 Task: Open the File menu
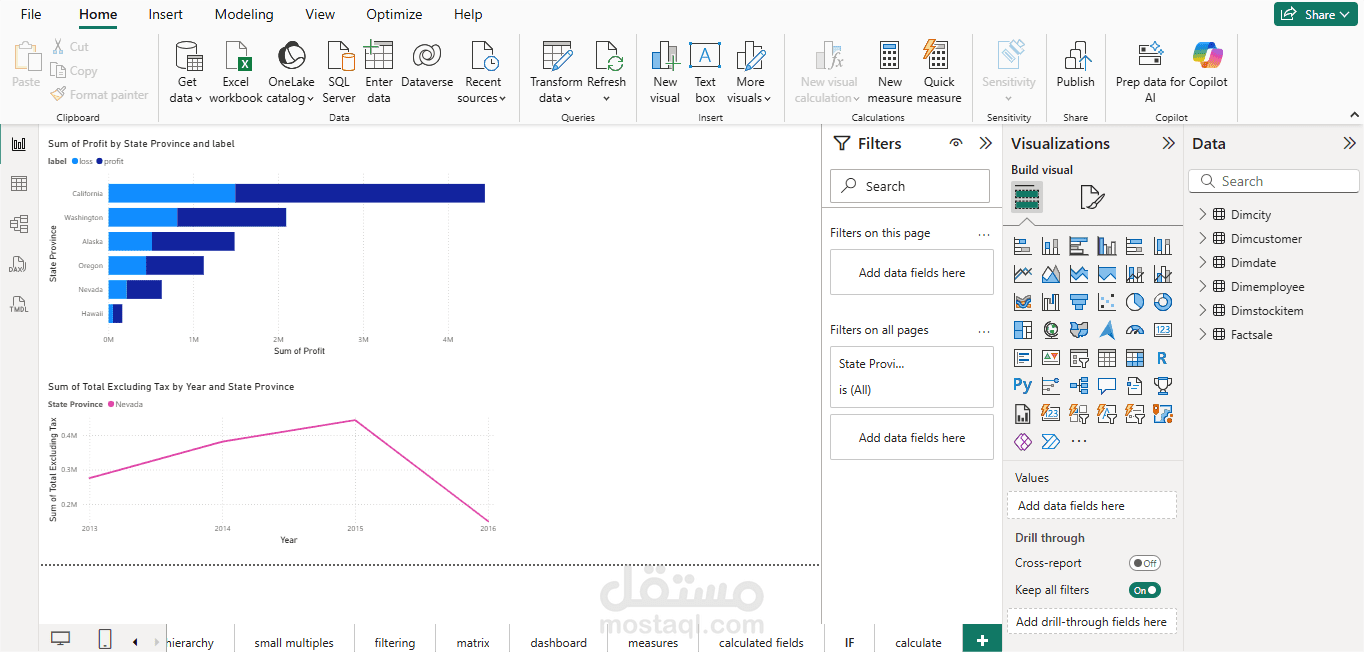31,14
